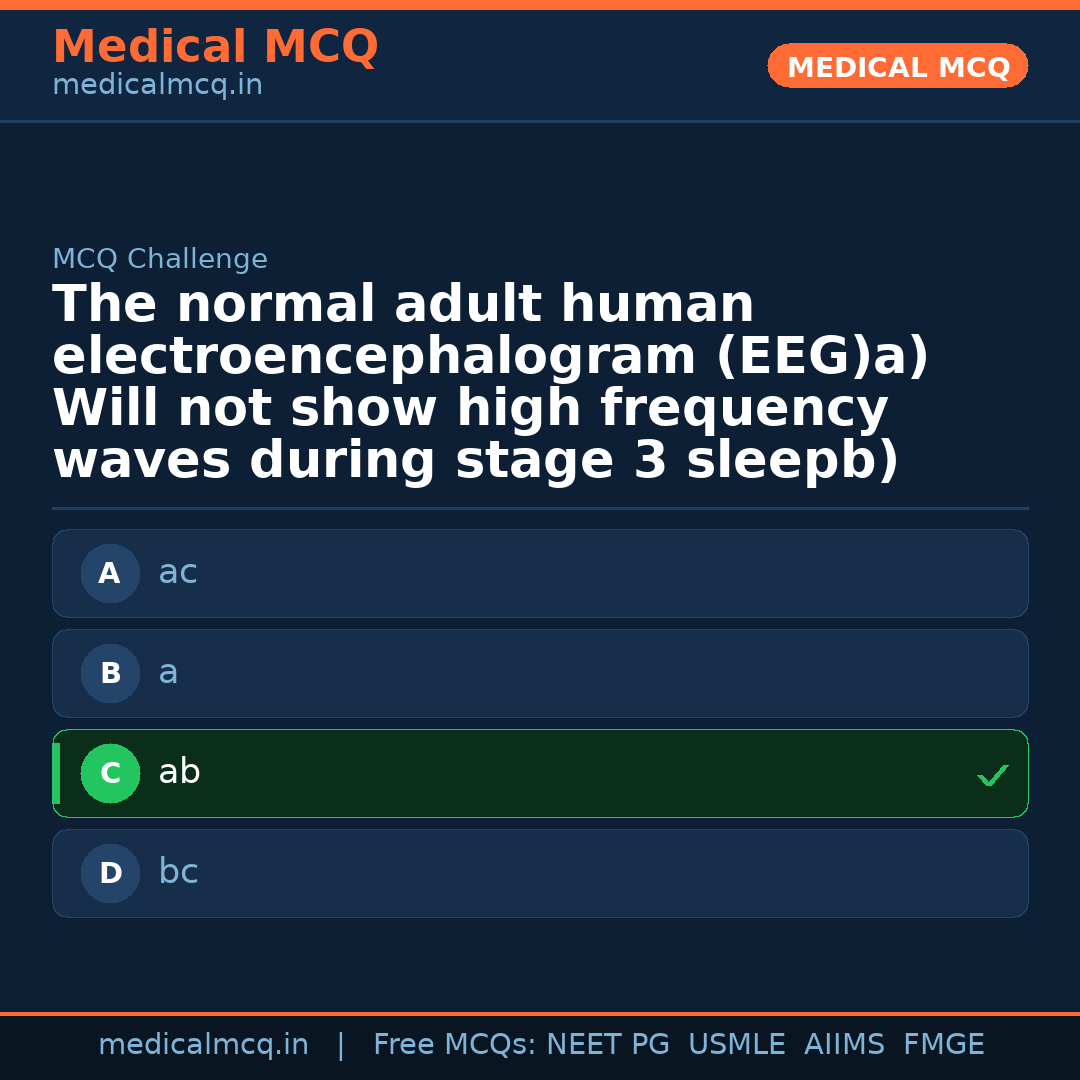Select the EEG question text
The height and width of the screenshot is (1080, 1080).
tap(490, 382)
